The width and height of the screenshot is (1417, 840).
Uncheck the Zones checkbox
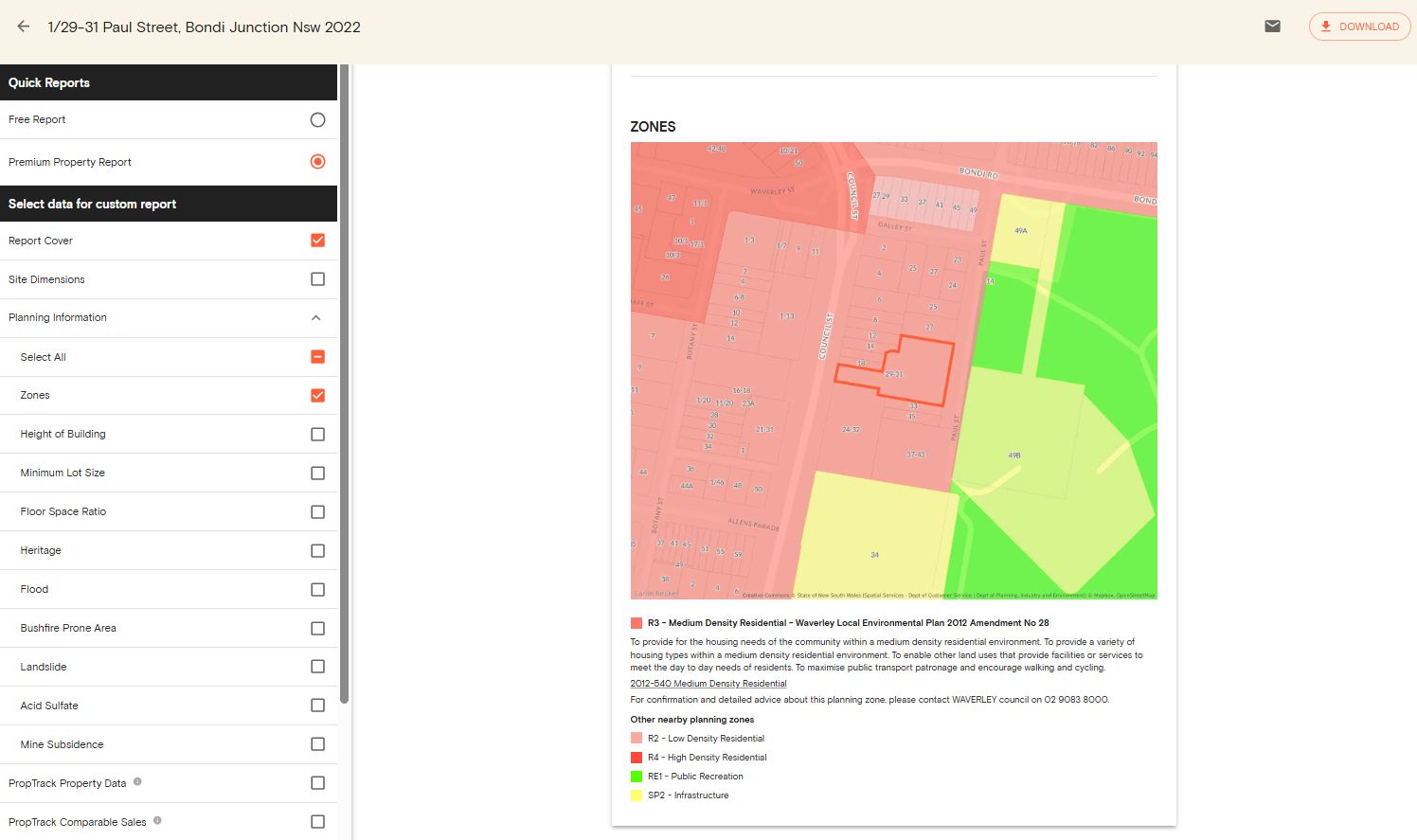point(317,396)
